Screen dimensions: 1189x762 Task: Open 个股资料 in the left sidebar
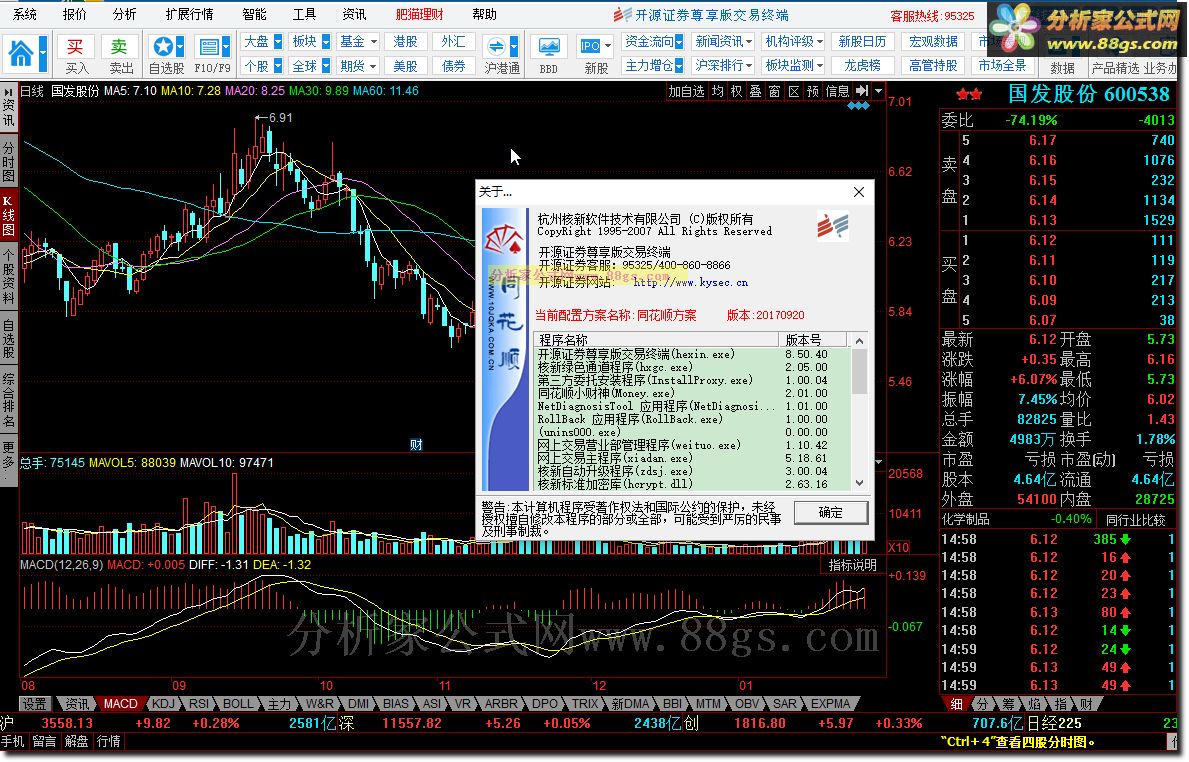pyautogui.click(x=8, y=278)
